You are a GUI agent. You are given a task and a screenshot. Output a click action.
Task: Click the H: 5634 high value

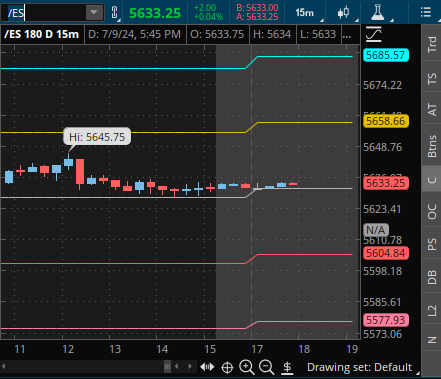coord(272,34)
